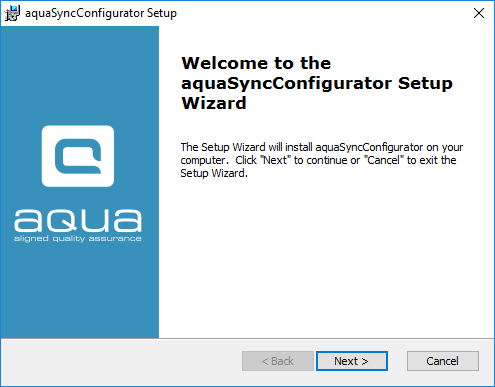
Task: Click the 'Welcome to the' heading line
Action: click(256, 63)
